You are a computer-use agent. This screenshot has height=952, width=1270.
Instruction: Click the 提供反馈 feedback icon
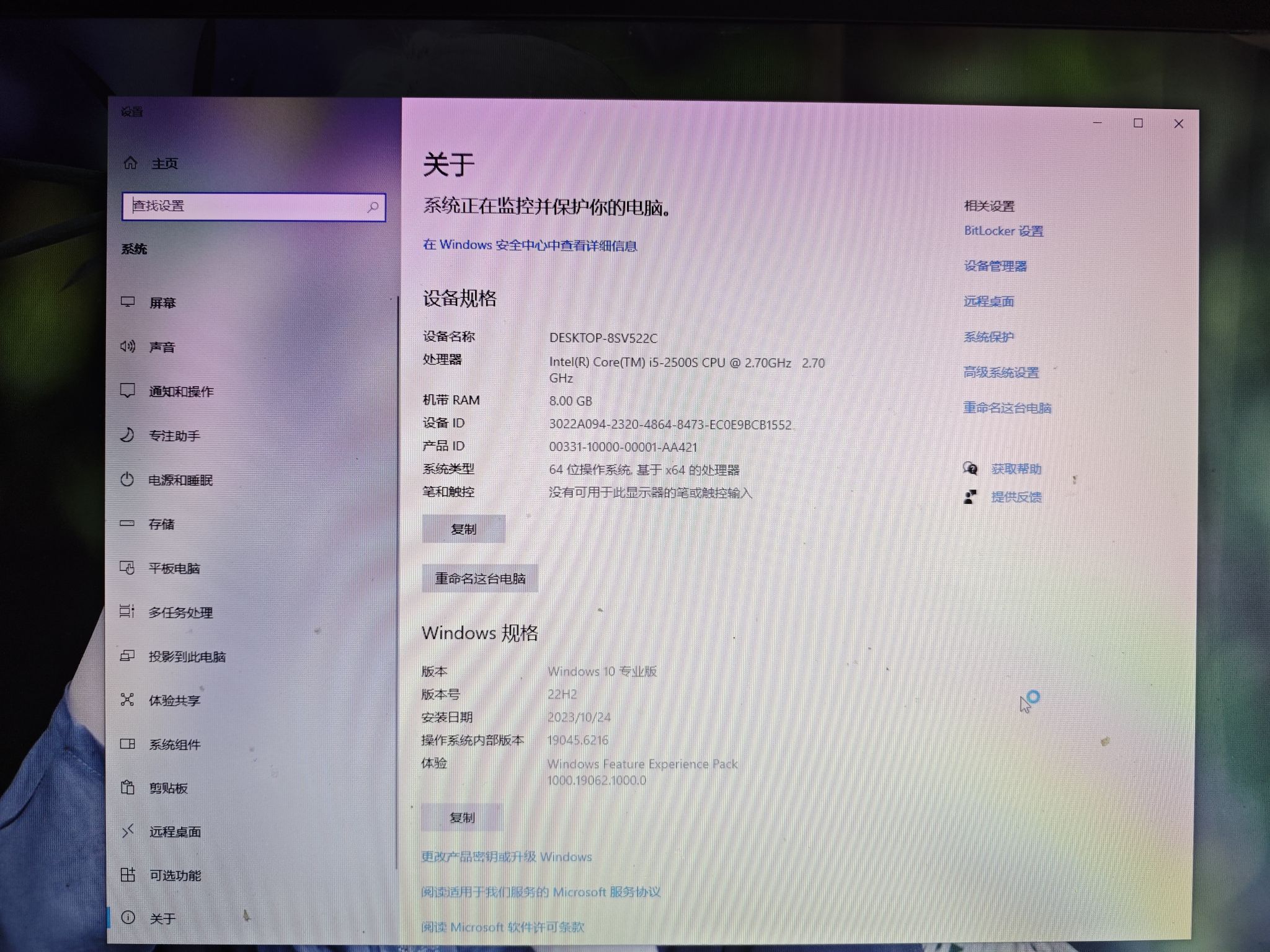coord(970,496)
